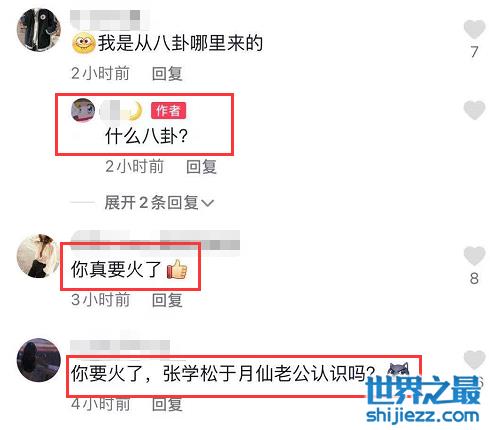Tap the red 作者 badge
The height and width of the screenshot is (430, 490).
[168, 110]
